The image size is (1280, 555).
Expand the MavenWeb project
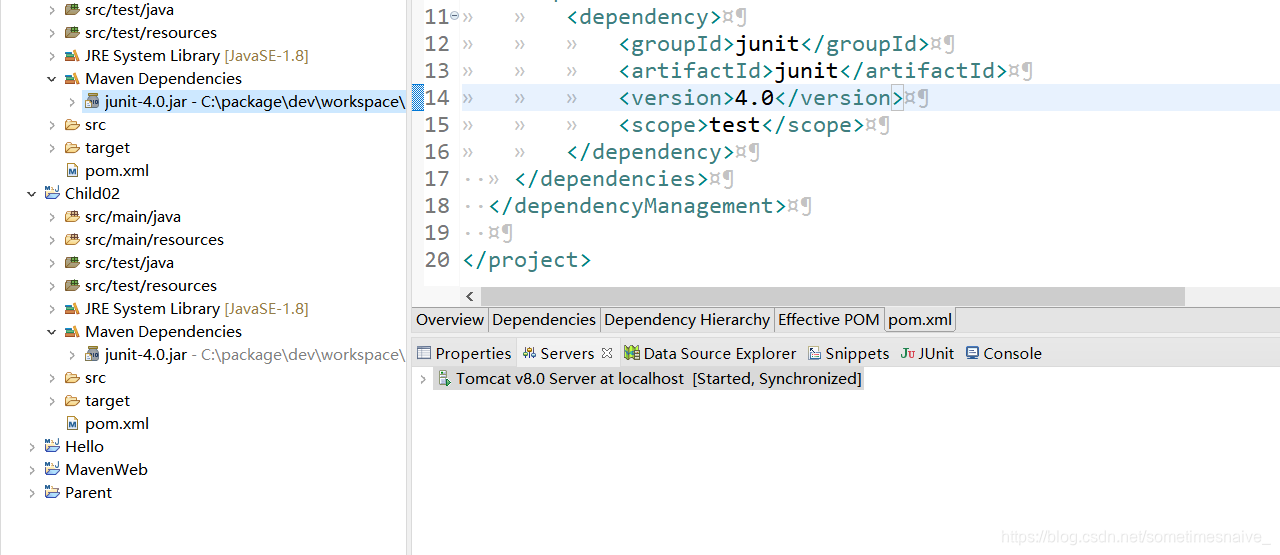tap(32, 469)
